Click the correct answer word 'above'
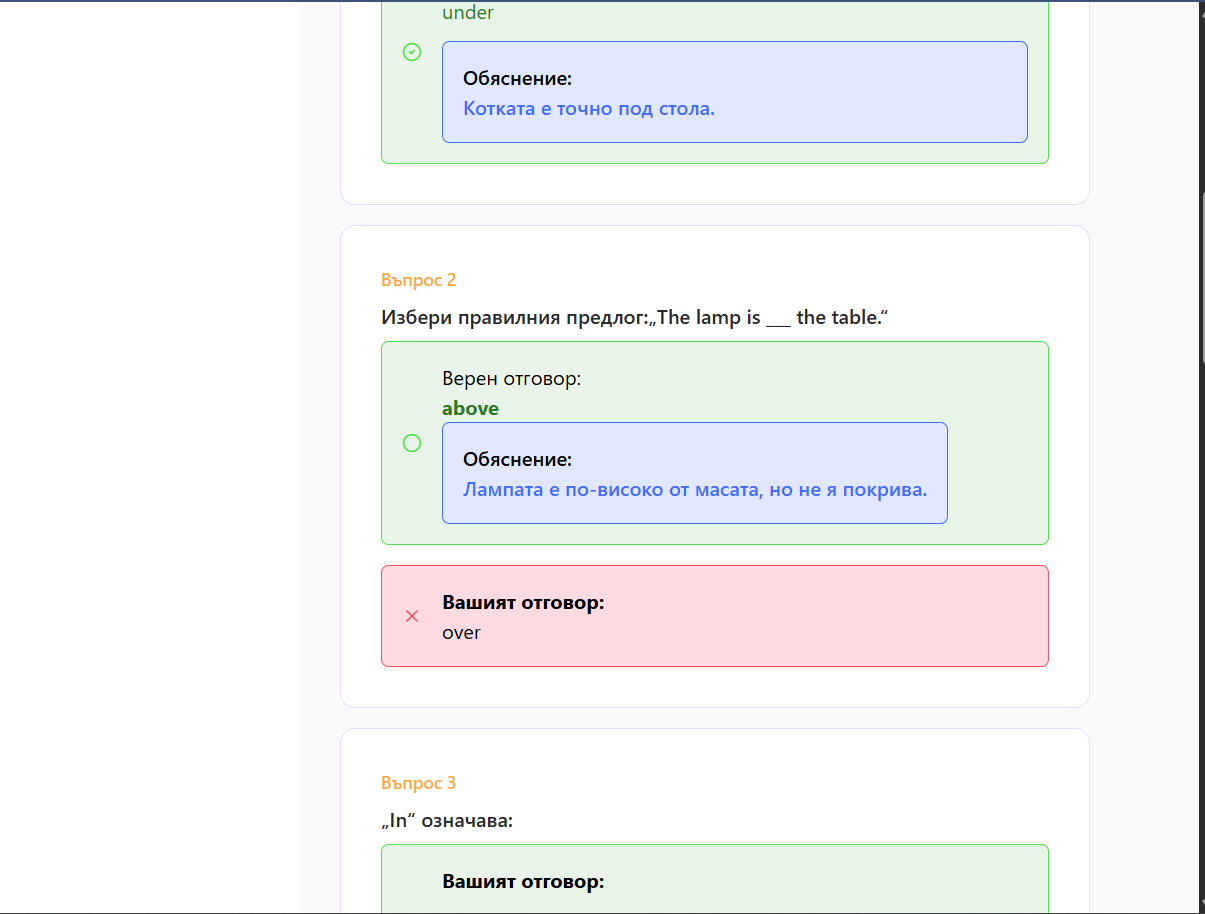 click(470, 408)
